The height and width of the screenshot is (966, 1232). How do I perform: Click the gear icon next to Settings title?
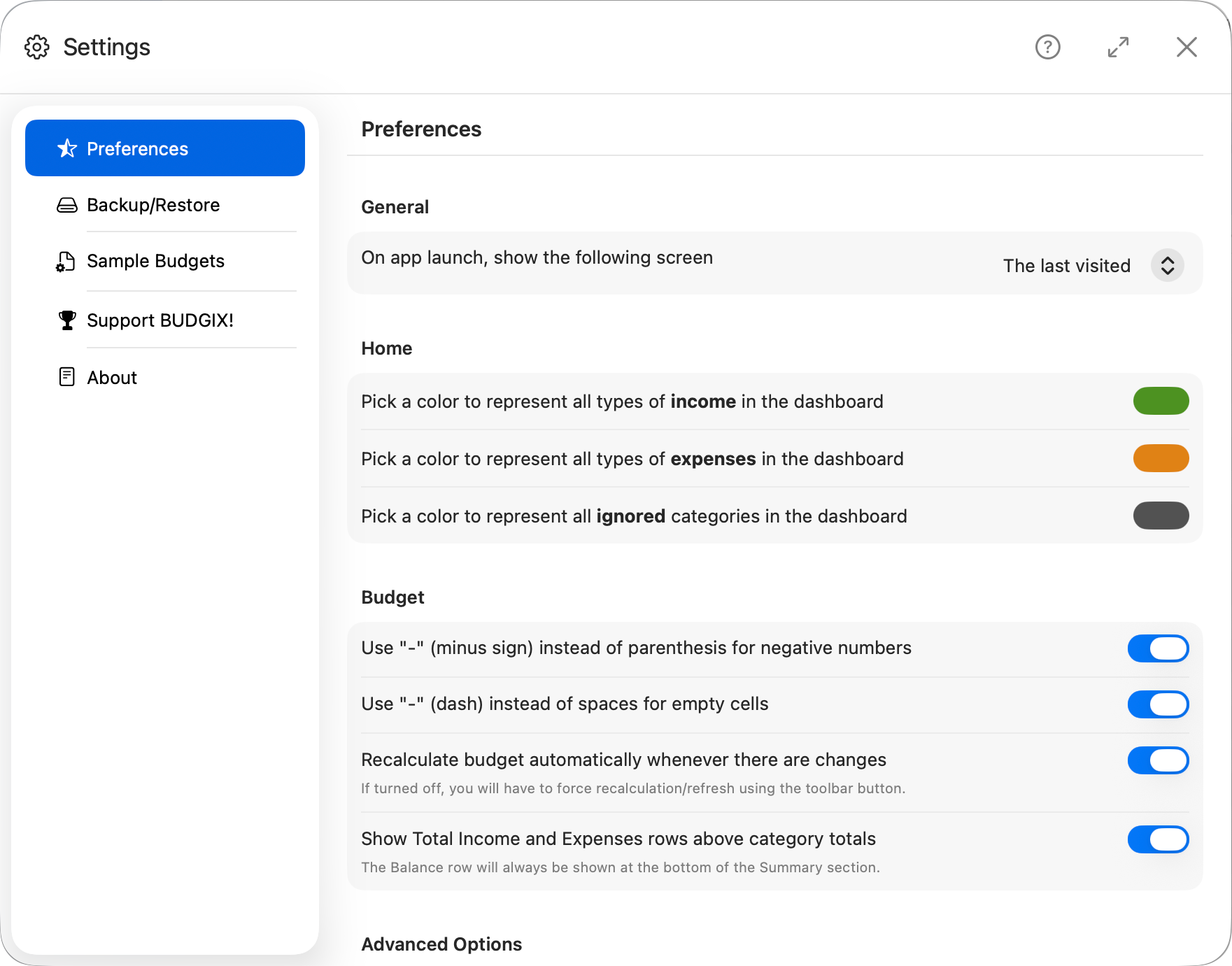tap(37, 47)
